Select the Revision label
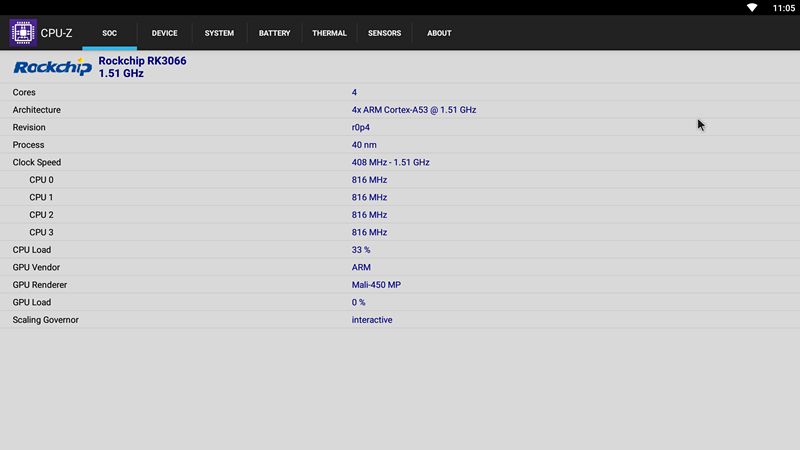The width and height of the screenshot is (800, 450). [29, 127]
